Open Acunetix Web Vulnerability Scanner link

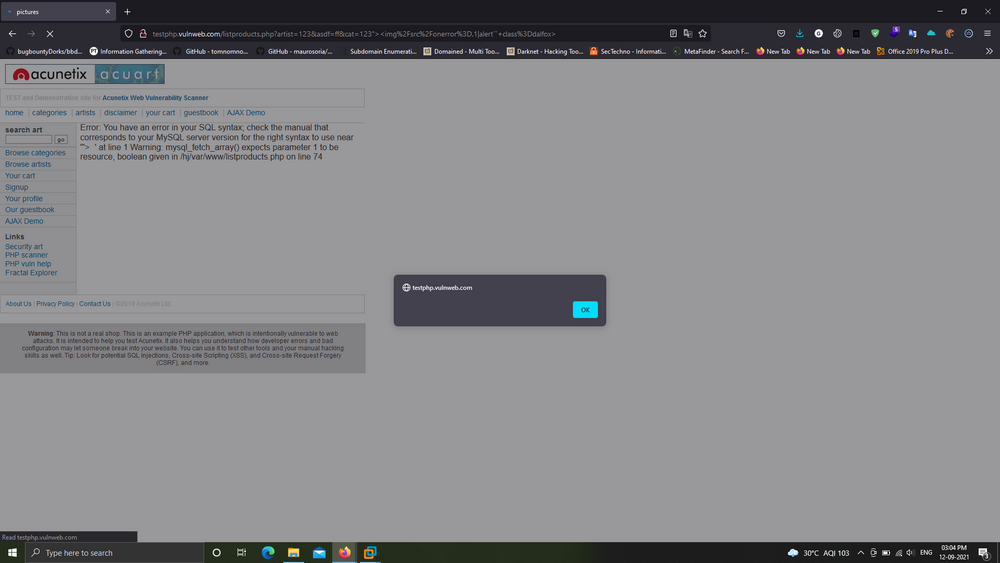coord(155,98)
